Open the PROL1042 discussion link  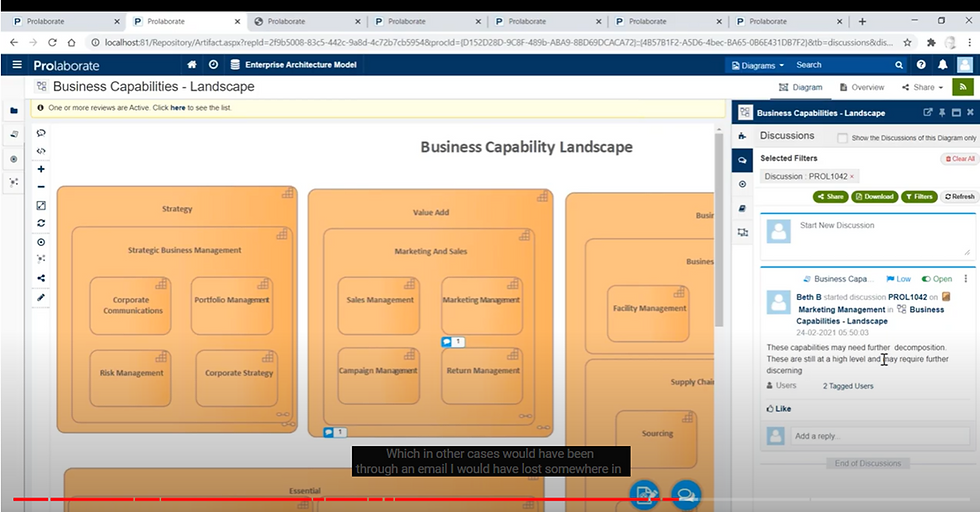pyautogui.click(x=908, y=297)
